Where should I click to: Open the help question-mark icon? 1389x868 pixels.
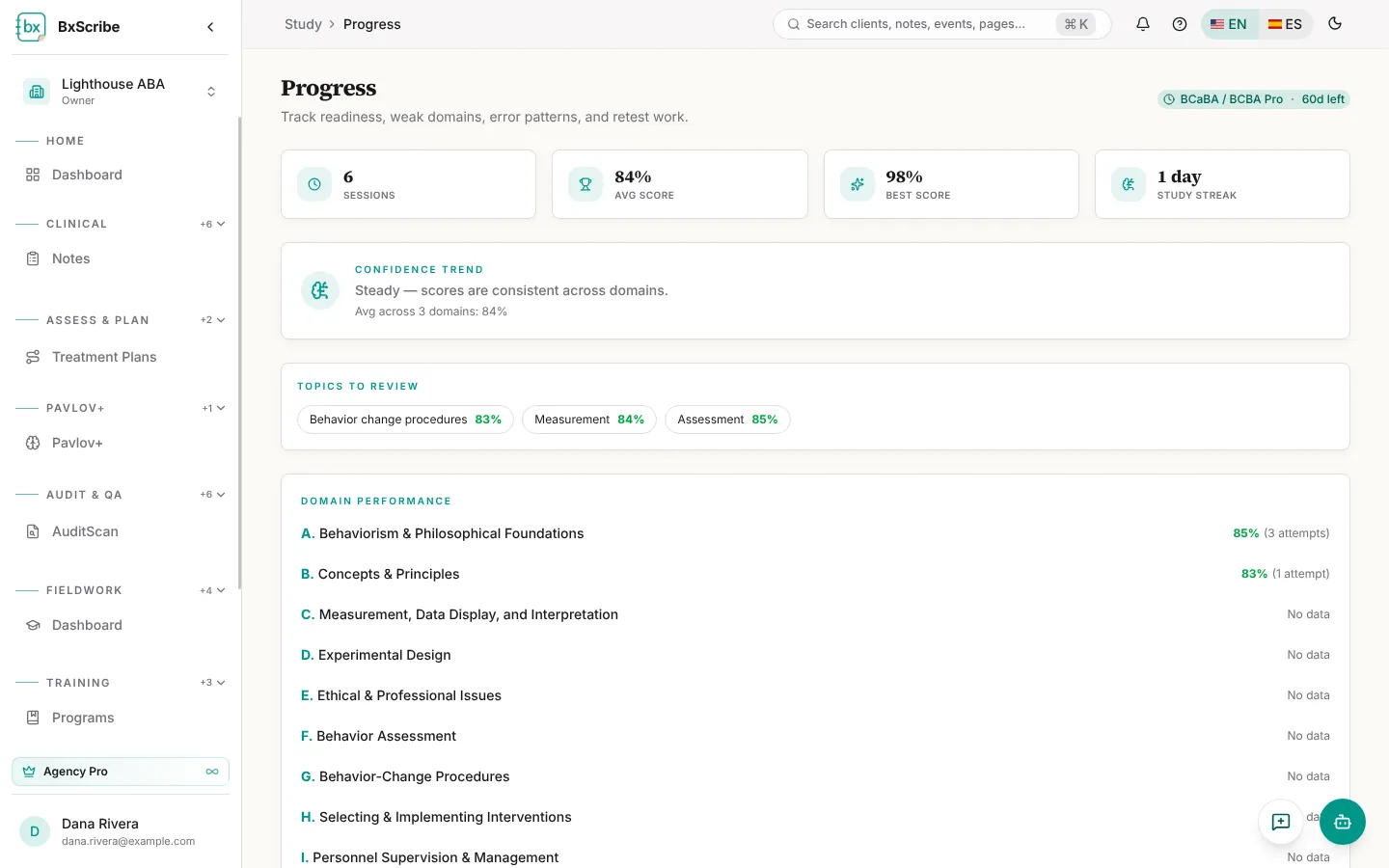click(x=1180, y=24)
